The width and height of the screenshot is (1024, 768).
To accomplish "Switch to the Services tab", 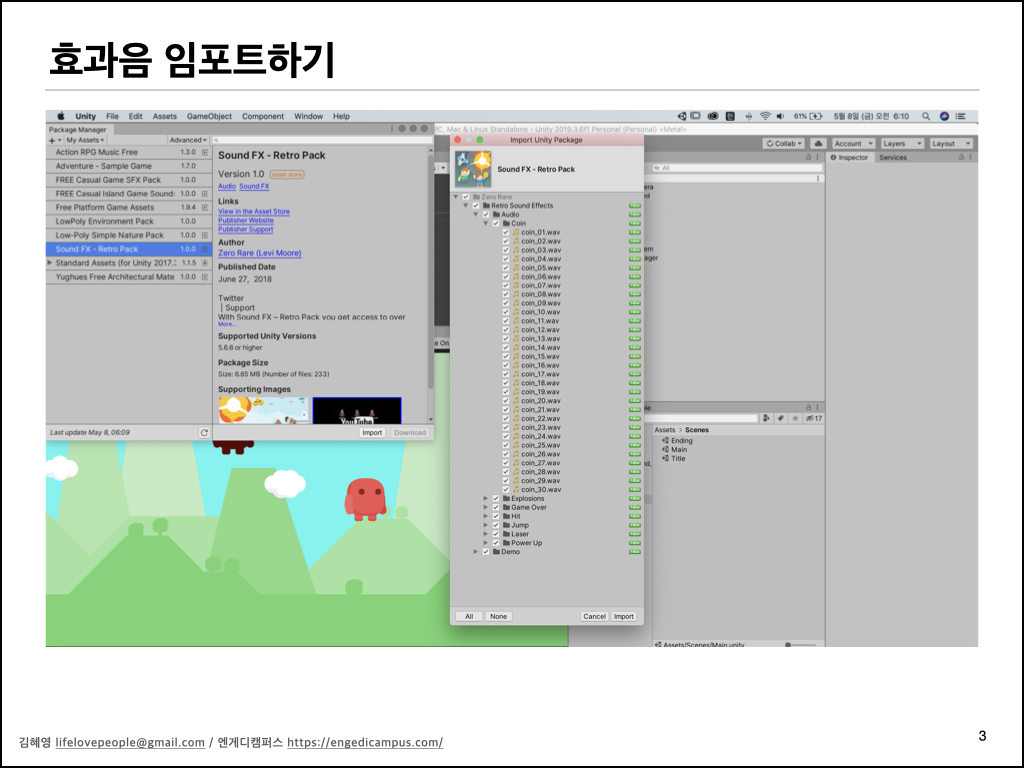I will [x=893, y=157].
